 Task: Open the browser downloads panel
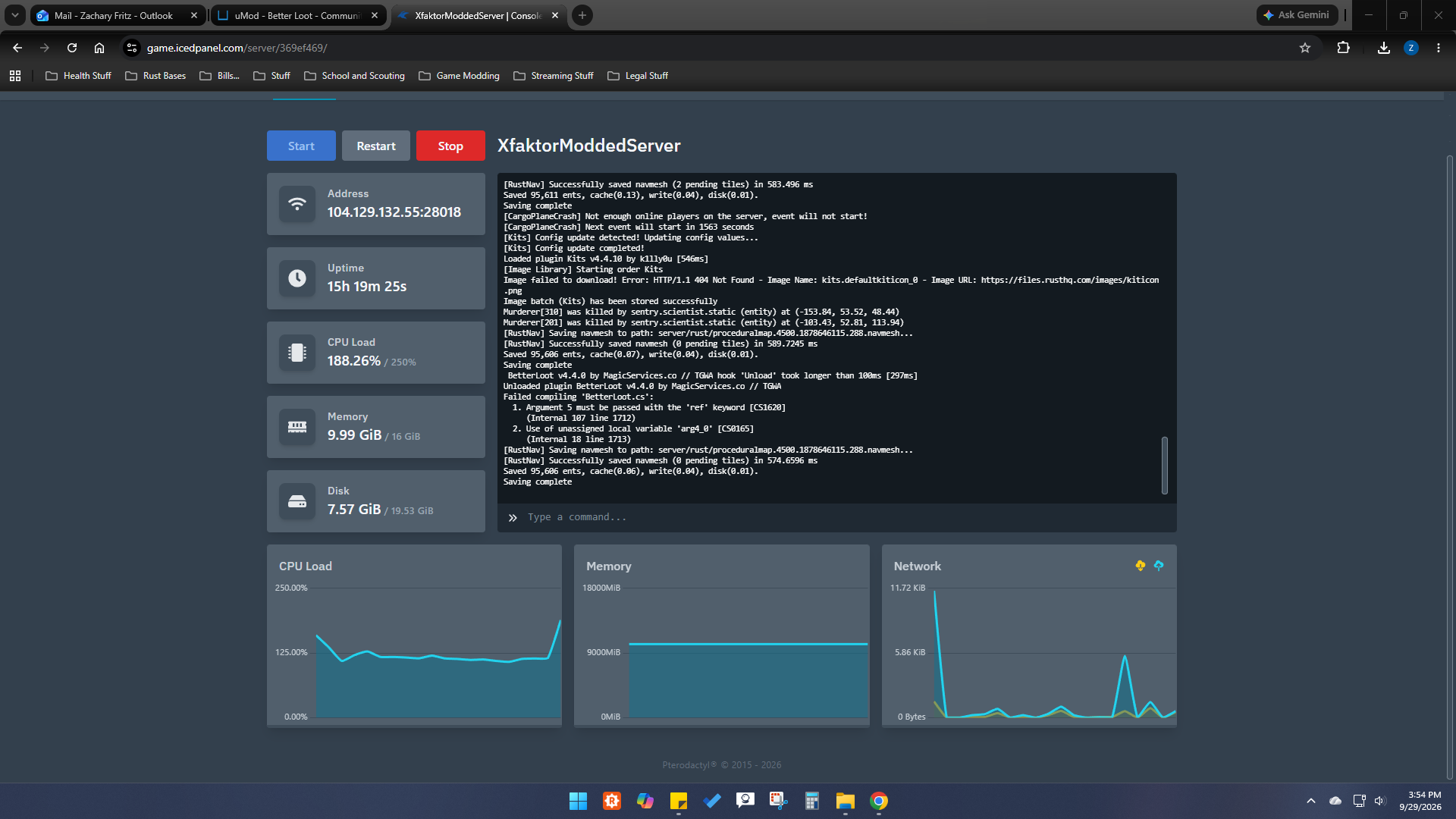pyautogui.click(x=1384, y=48)
